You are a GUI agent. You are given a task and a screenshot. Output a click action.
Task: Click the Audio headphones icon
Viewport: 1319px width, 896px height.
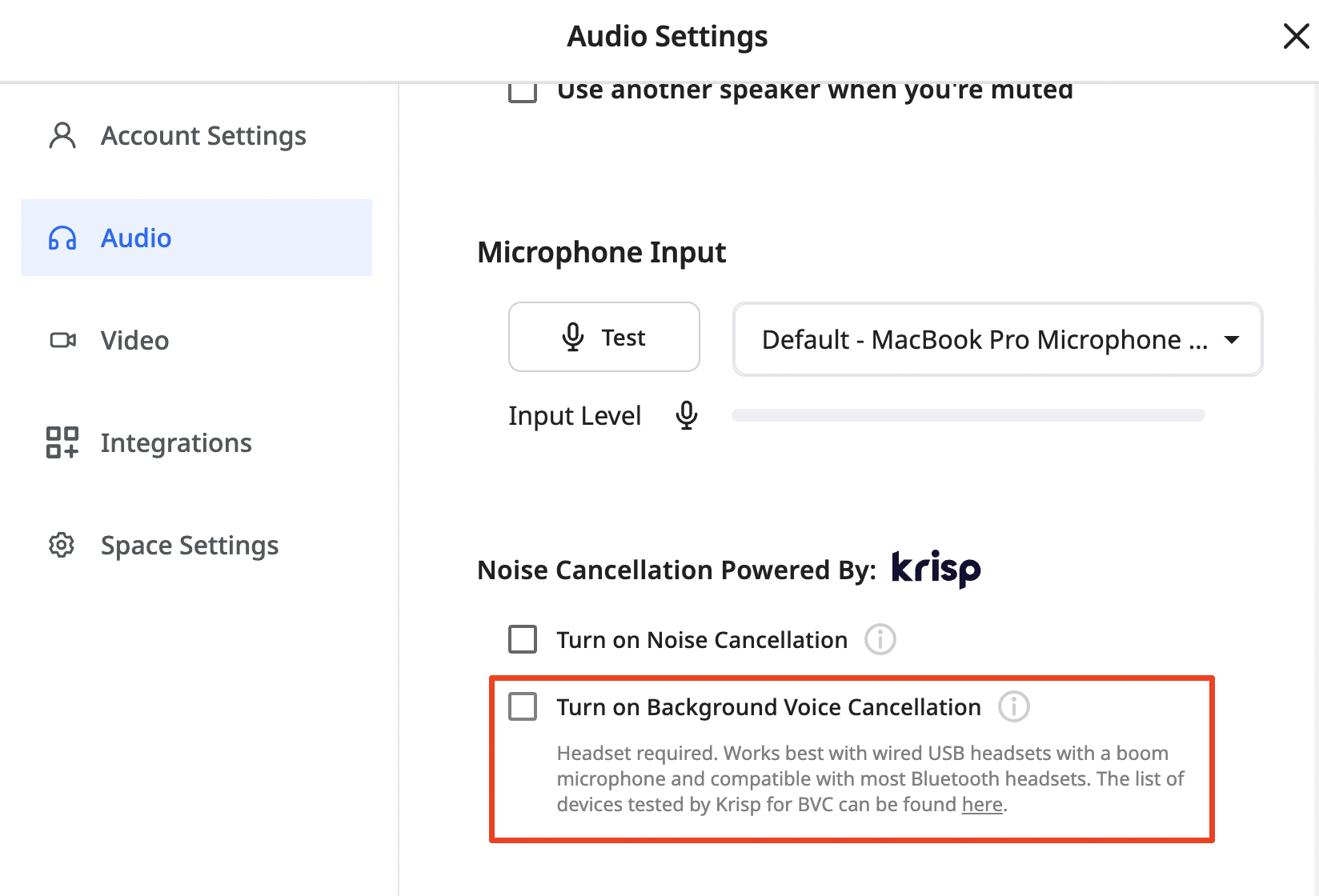[x=62, y=238]
